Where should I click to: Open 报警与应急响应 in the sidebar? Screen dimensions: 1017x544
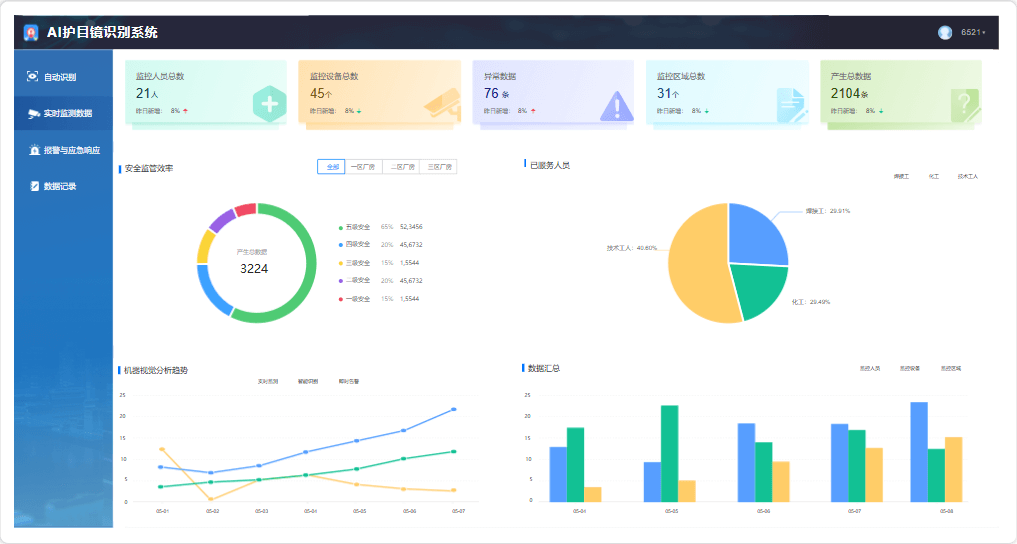click(x=64, y=150)
